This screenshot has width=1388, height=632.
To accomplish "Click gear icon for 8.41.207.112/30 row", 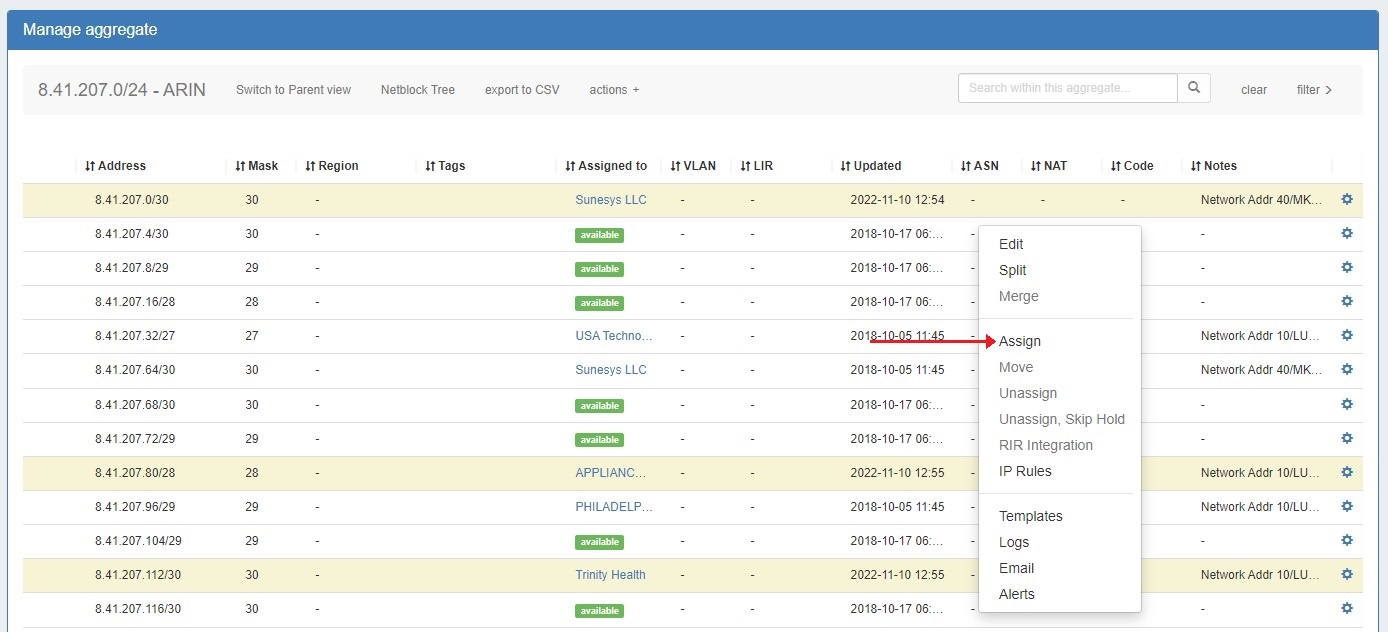I will pos(1346,575).
